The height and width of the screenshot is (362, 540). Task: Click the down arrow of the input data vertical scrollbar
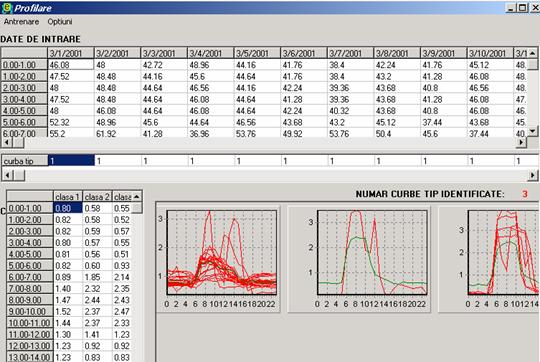click(532, 131)
